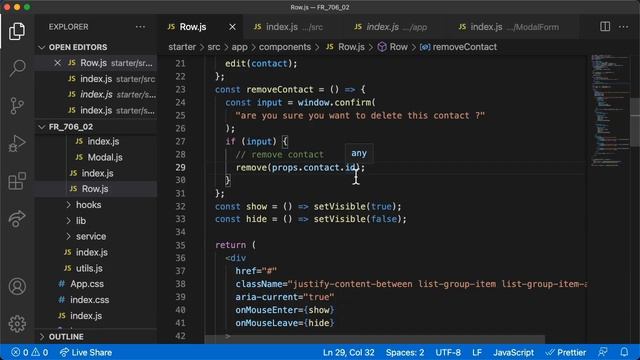The width and height of the screenshot is (640, 360).
Task: Change language mode JavaScript
Action: [513, 352]
